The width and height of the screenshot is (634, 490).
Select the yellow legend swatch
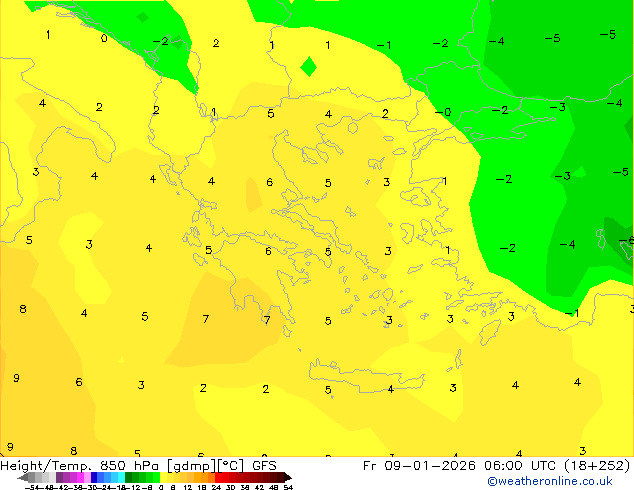163,477
